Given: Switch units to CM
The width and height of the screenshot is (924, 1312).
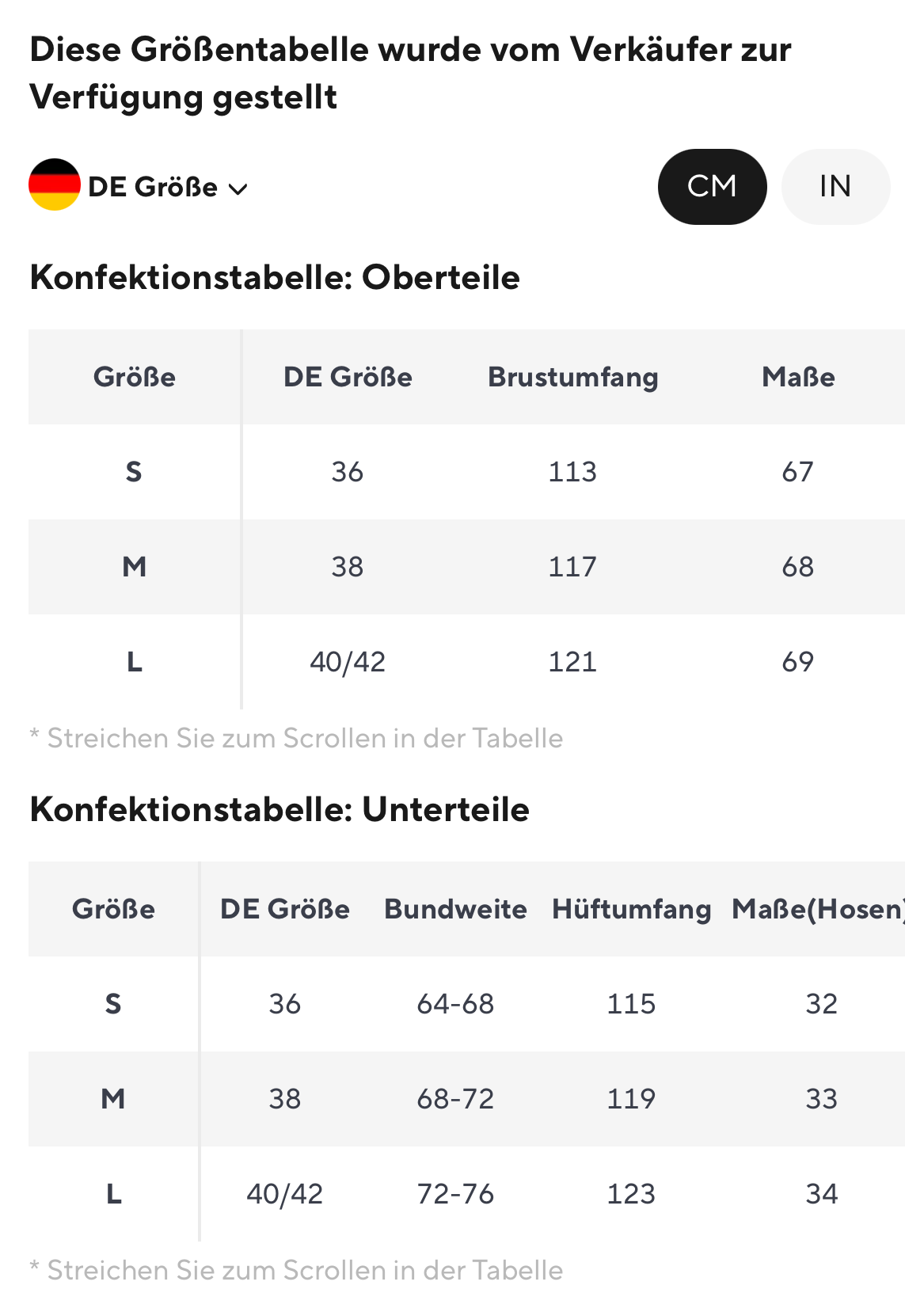Looking at the screenshot, I should [x=712, y=186].
